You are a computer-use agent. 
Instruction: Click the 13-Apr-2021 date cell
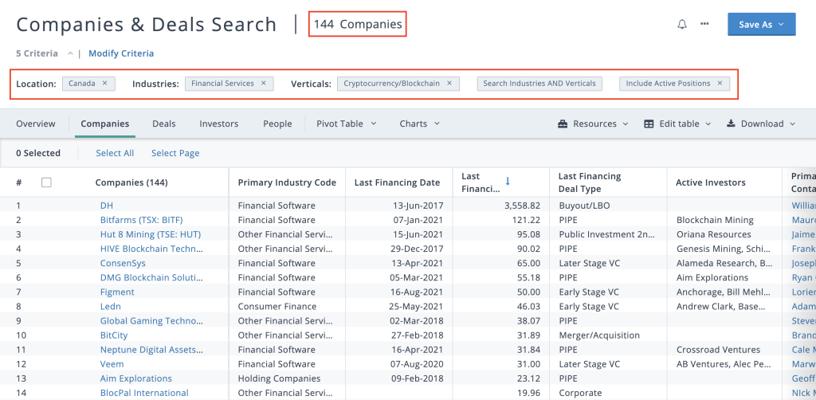click(418, 263)
